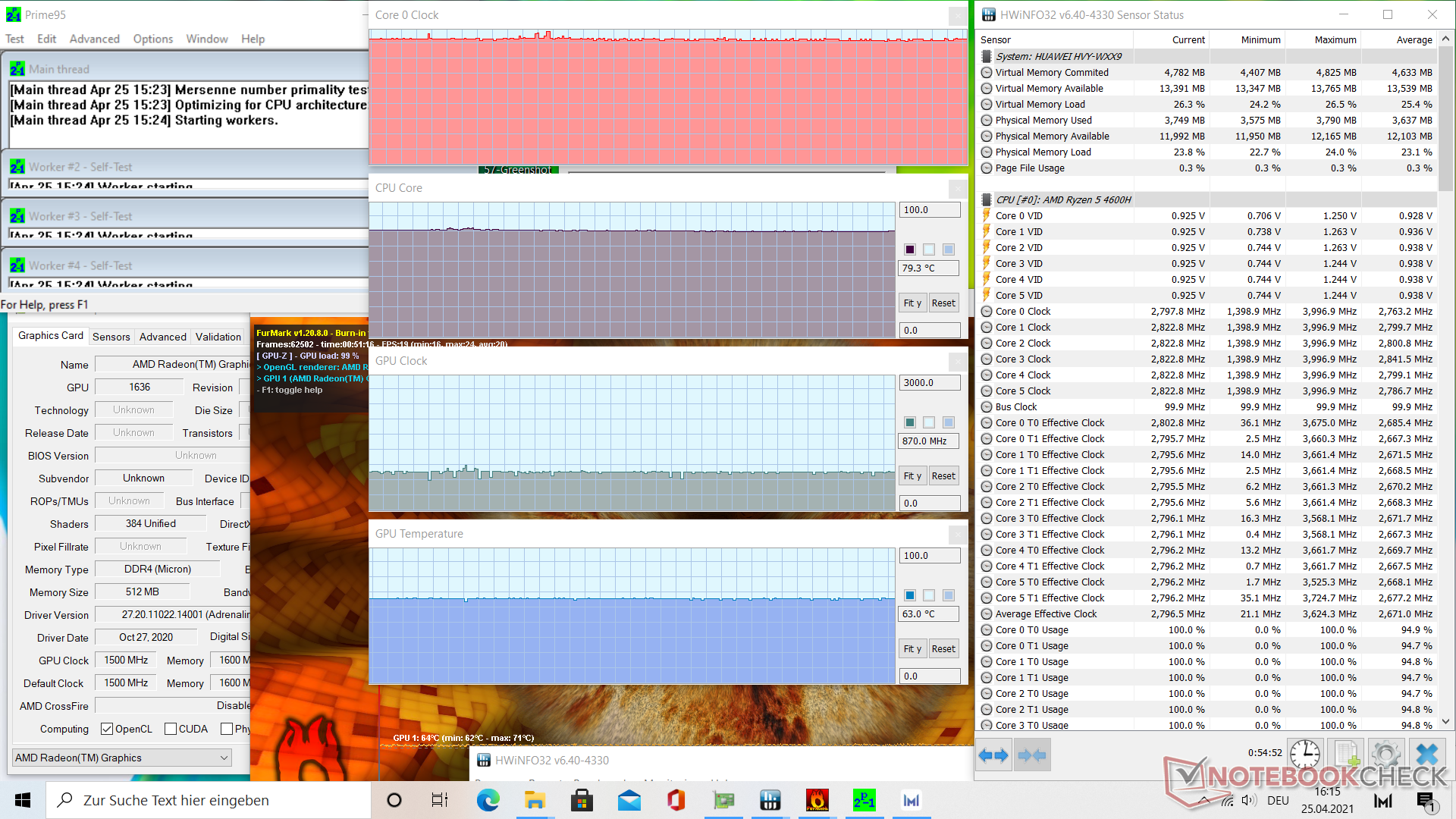Open HWiNFO sensor settings gear icon
The height and width of the screenshot is (819, 1456).
(1386, 755)
